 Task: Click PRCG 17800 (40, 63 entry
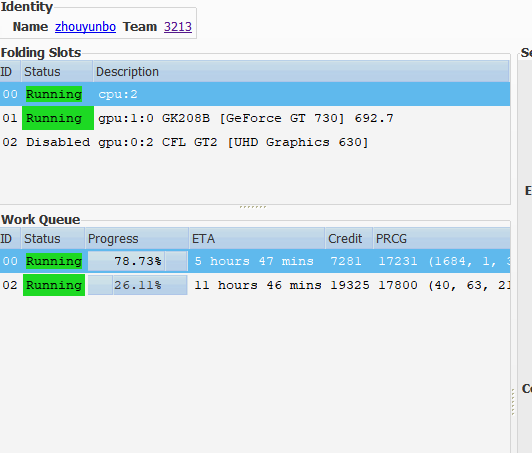(x=444, y=285)
